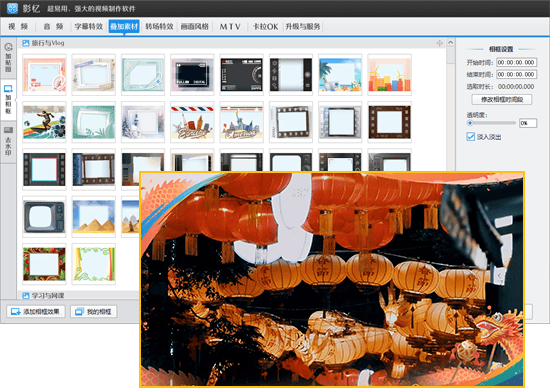Screen dimensions: 550x389
Task: Adjust the 透明度 slider handle
Action: tap(470, 123)
